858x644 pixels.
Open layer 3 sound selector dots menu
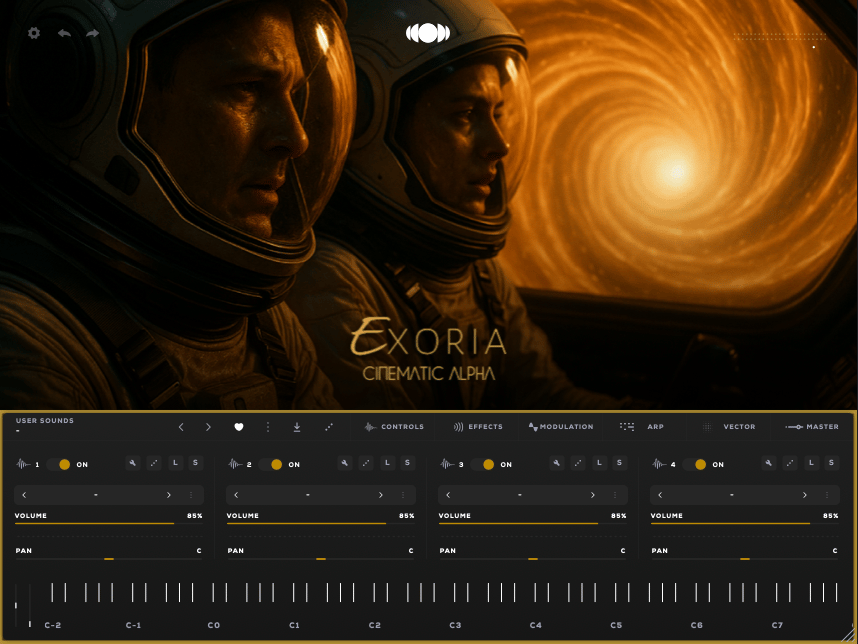pyautogui.click(x=615, y=495)
